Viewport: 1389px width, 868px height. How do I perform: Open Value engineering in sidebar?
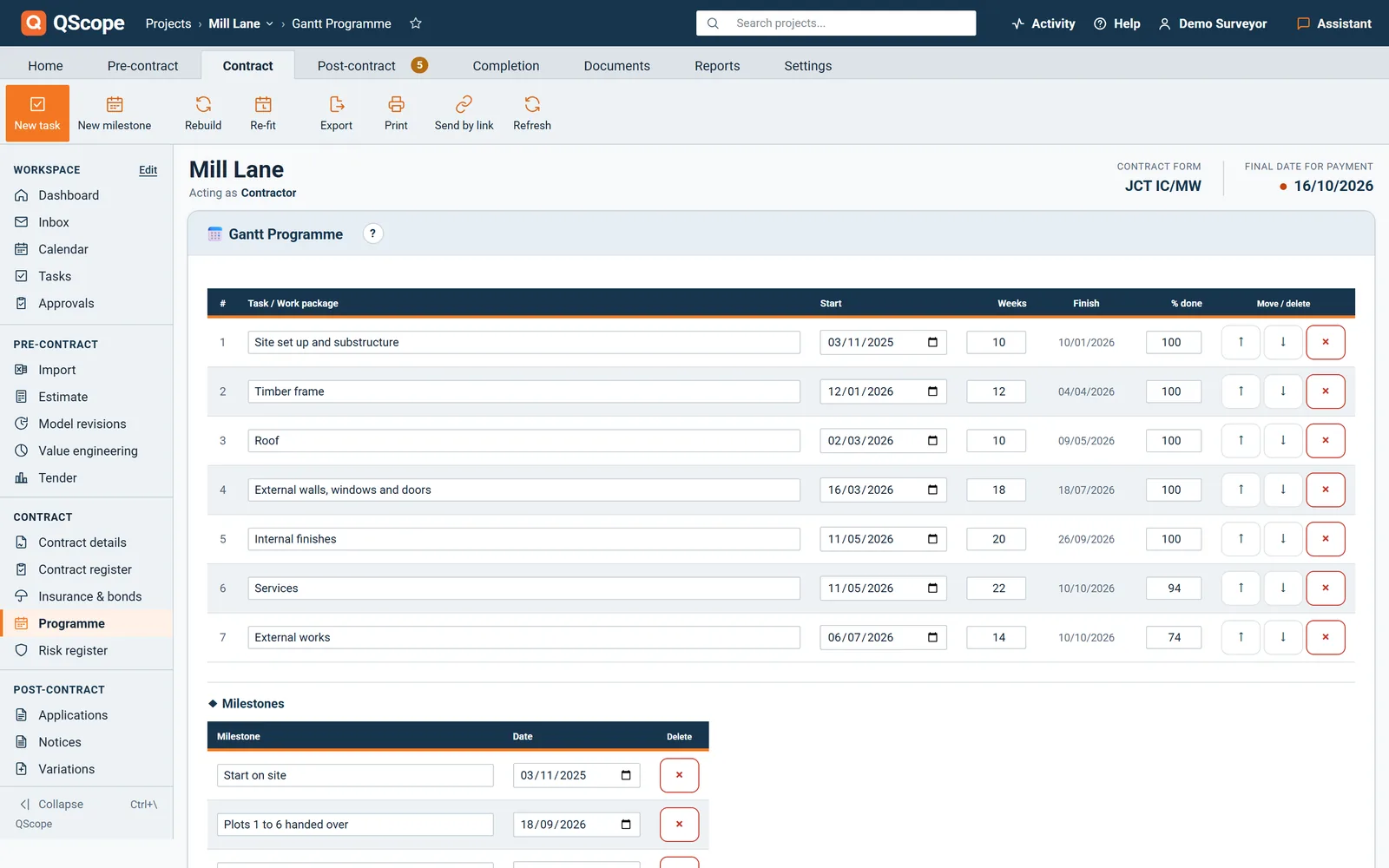pos(87,450)
